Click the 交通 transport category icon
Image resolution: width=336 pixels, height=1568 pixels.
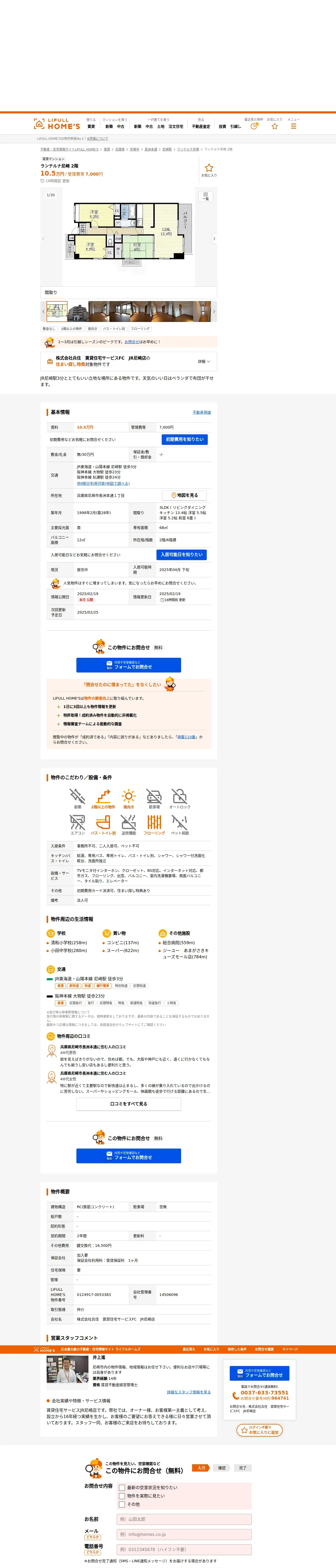(51, 969)
